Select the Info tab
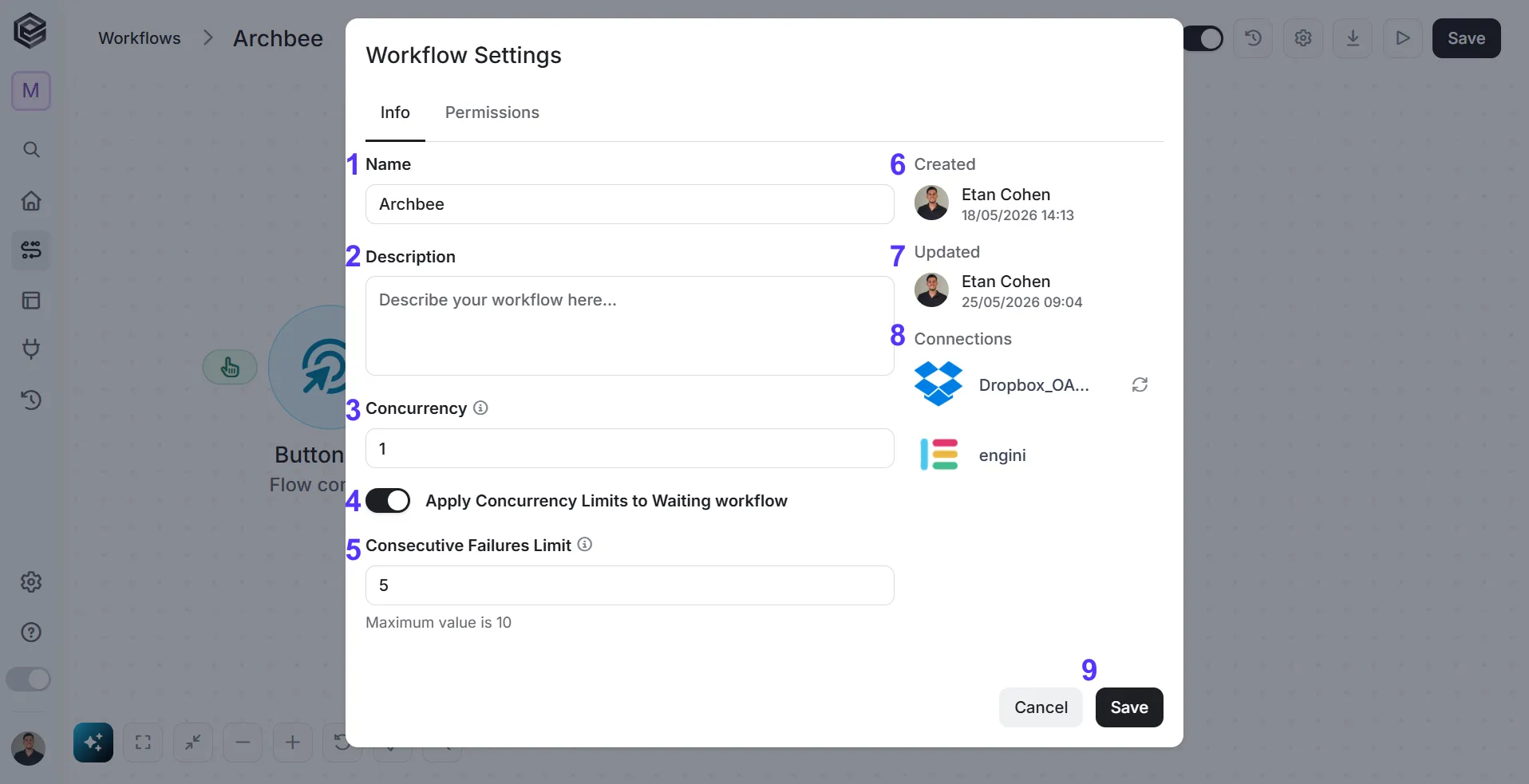This screenshot has width=1529, height=784. [x=395, y=112]
